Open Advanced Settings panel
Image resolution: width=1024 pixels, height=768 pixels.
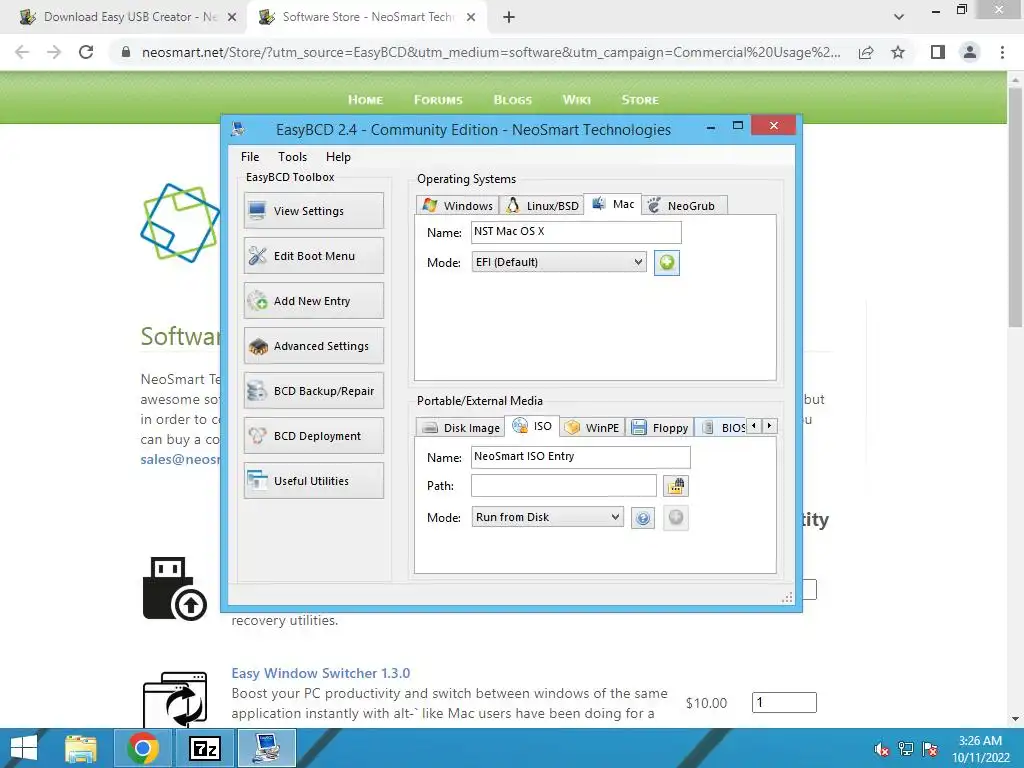tap(313, 346)
